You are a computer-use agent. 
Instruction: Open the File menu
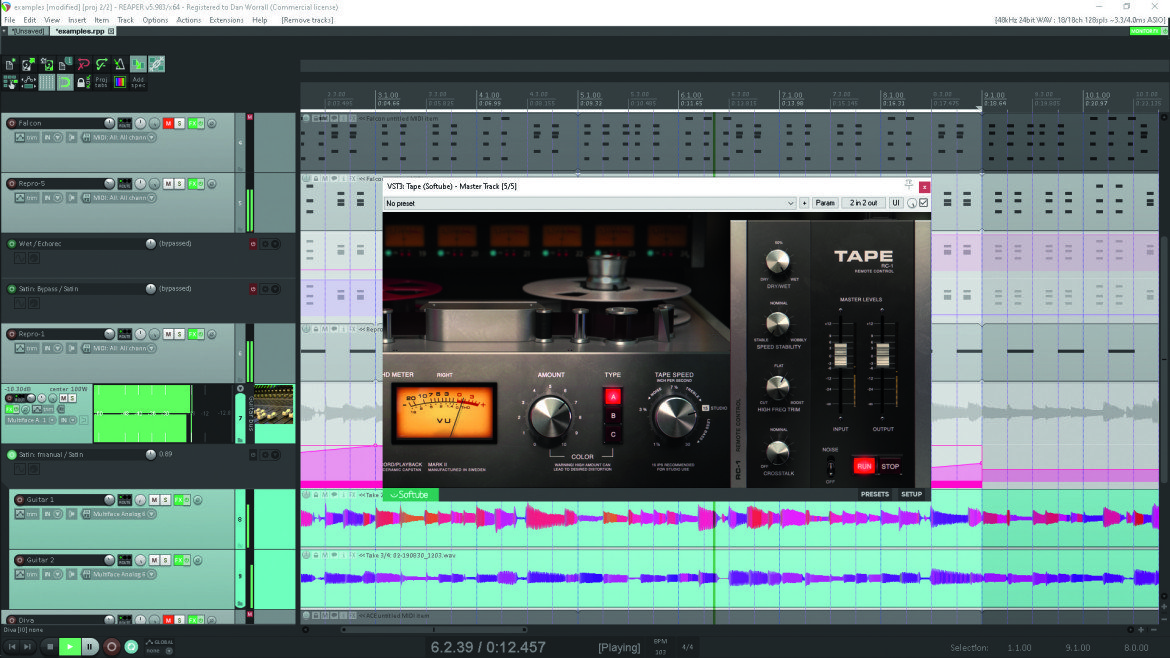tap(10, 20)
